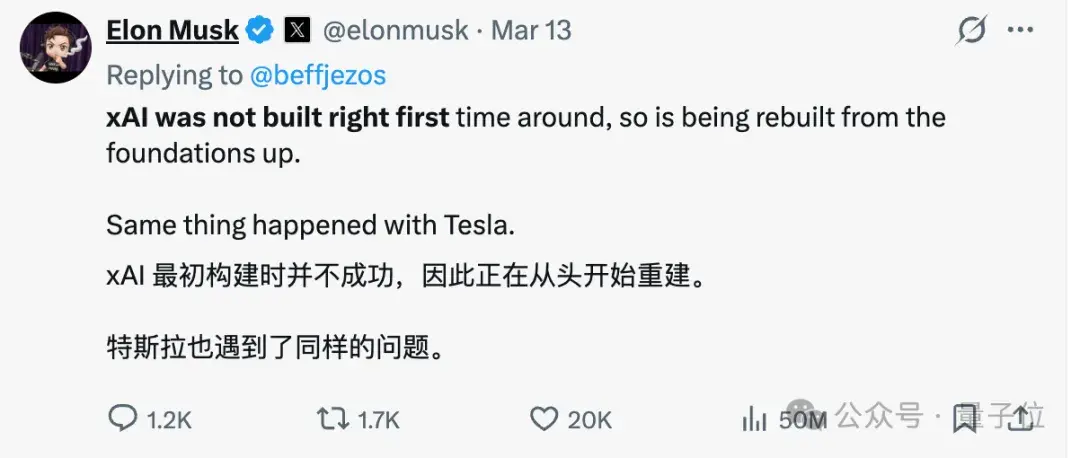Open the @elonmusk handle link
This screenshot has height=458, width=1080.
pos(396,31)
